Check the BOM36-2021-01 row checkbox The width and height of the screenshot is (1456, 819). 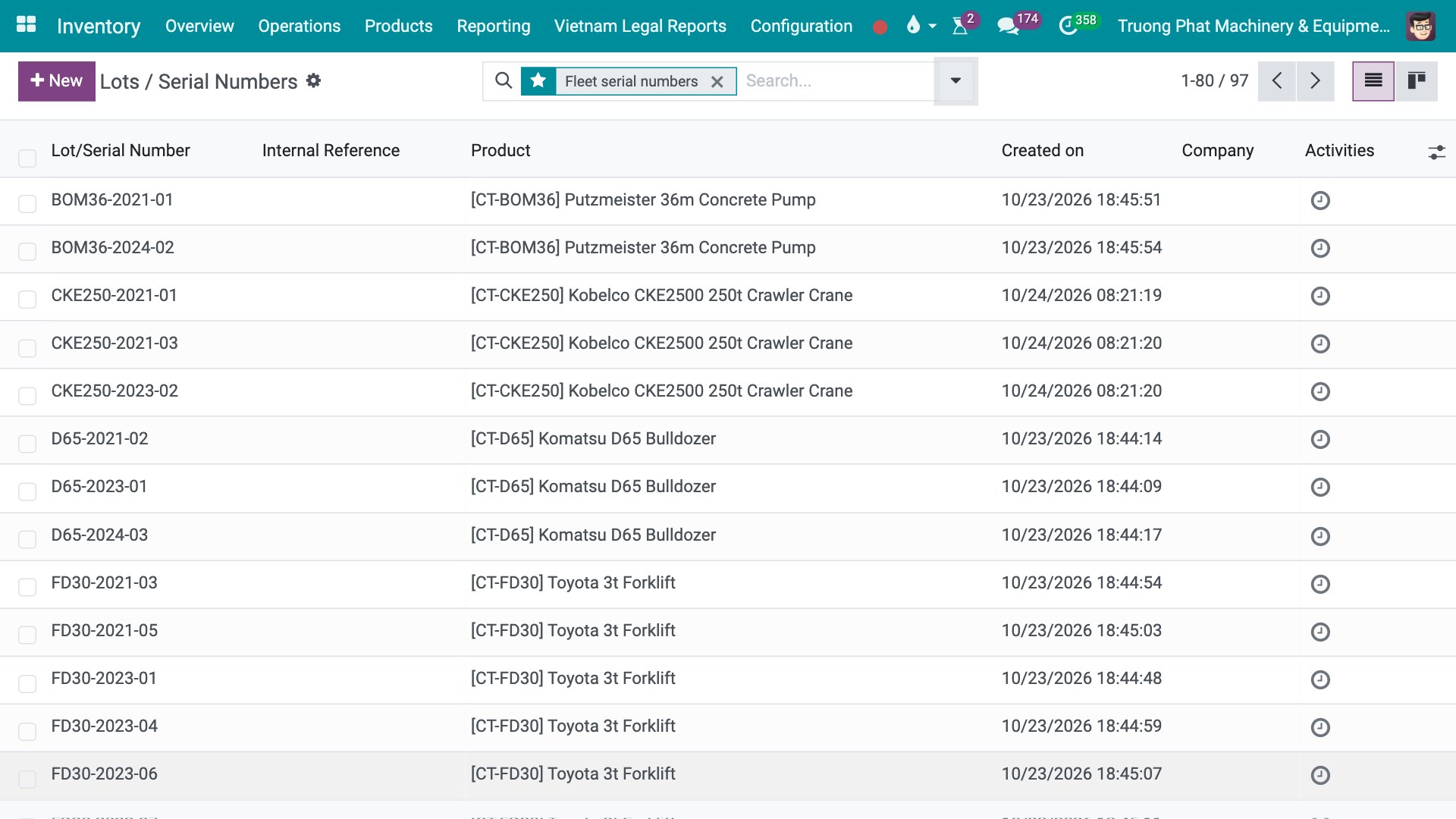point(27,203)
